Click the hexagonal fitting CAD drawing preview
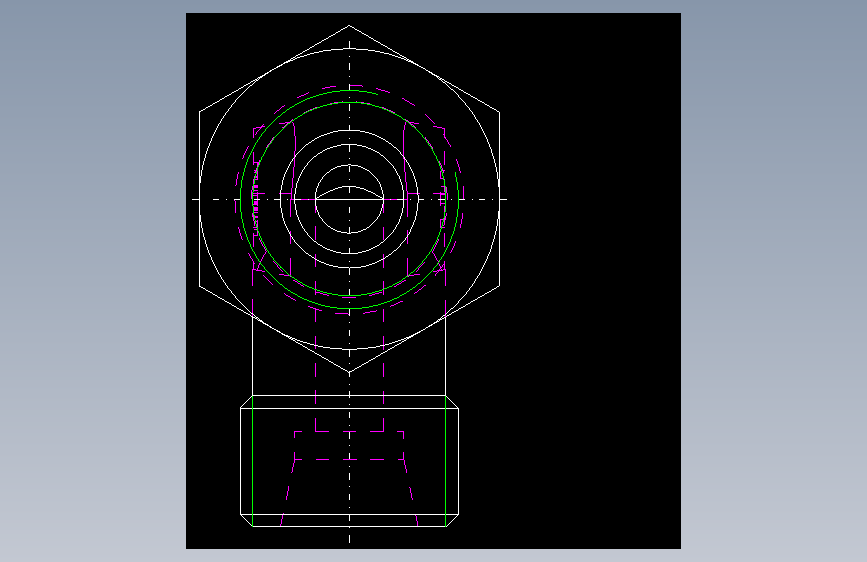Image resolution: width=867 pixels, height=562 pixels. pyautogui.click(x=433, y=281)
